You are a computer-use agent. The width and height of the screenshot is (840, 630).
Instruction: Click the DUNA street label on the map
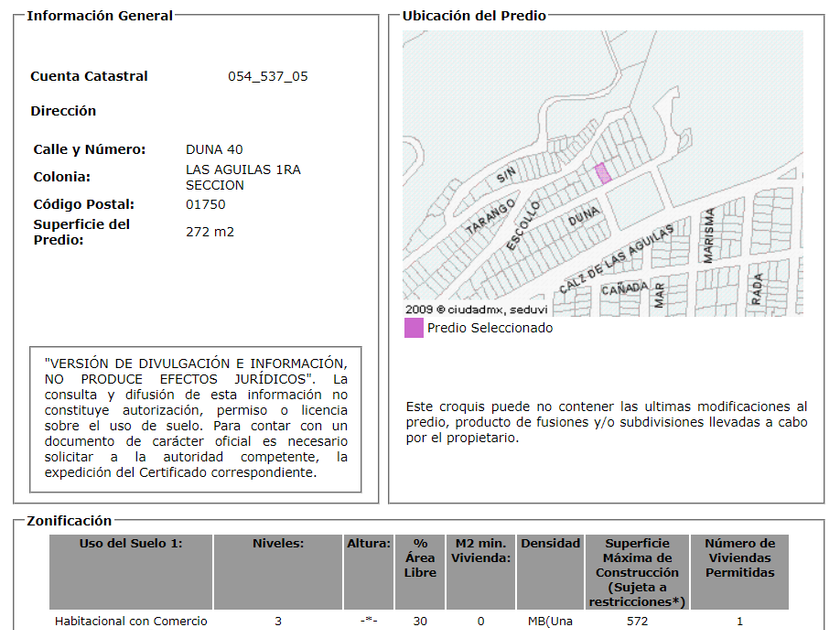[x=584, y=216]
